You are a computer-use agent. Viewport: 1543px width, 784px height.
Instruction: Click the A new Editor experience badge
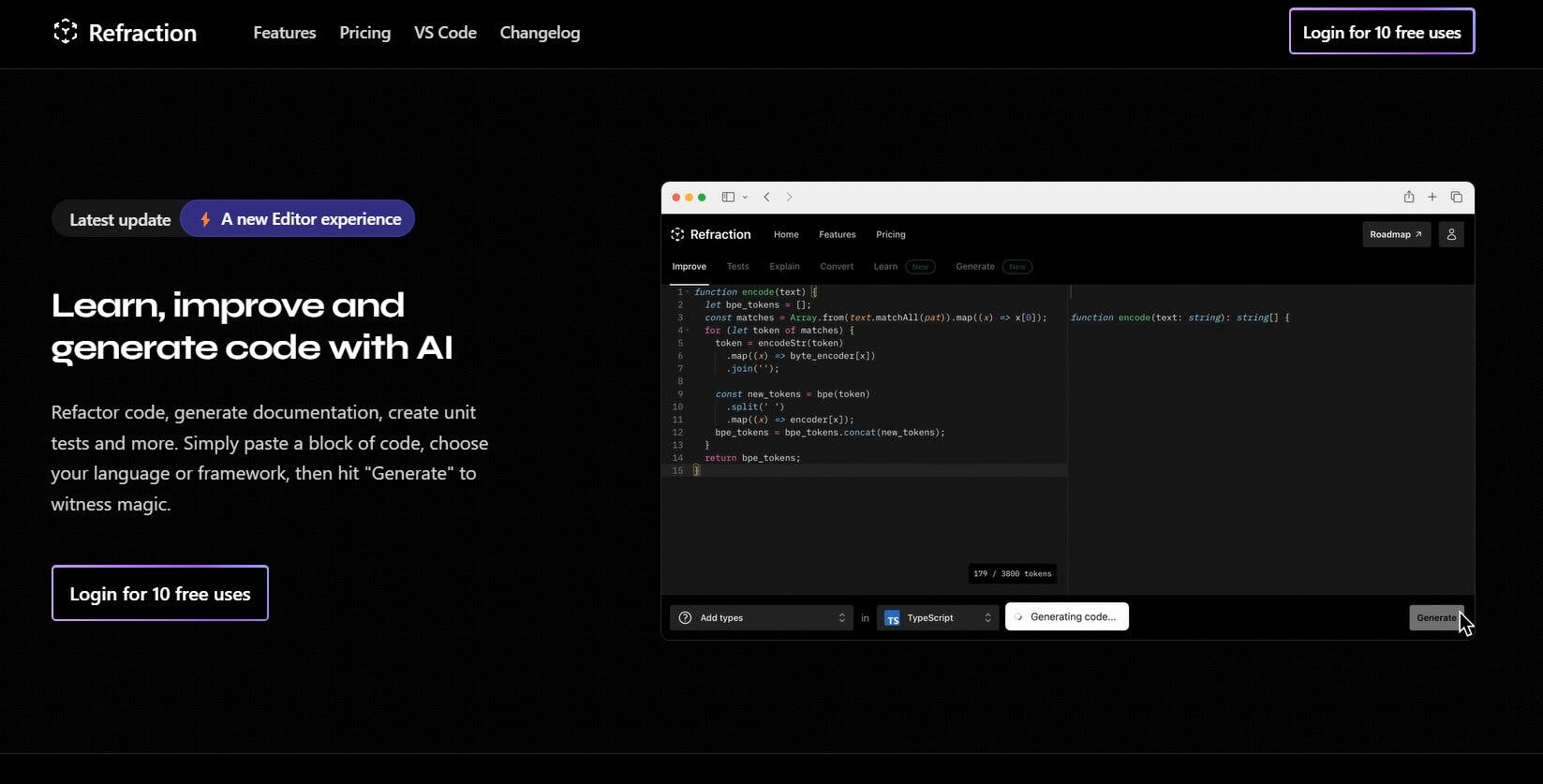pyautogui.click(x=298, y=219)
